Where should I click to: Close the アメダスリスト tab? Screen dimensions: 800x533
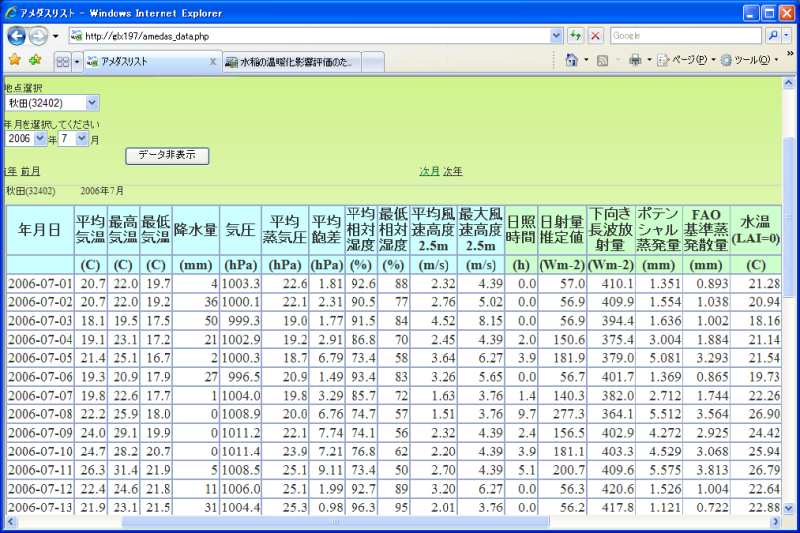pos(213,62)
